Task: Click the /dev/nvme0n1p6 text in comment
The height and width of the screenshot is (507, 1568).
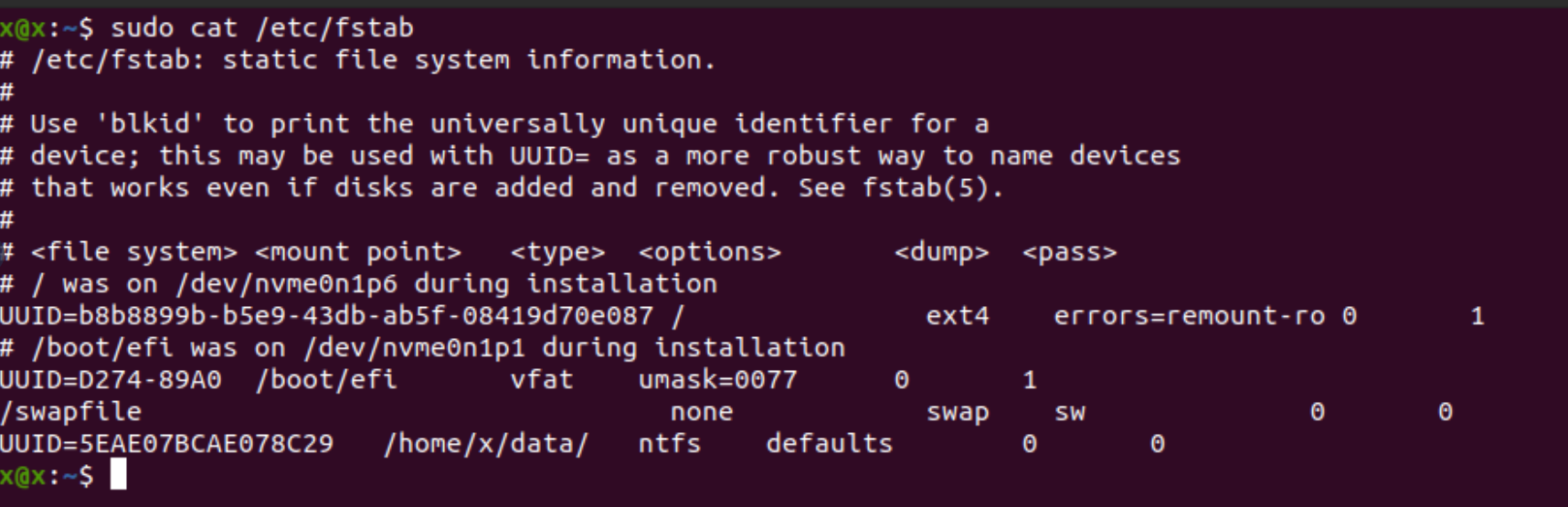Action: click(x=287, y=284)
